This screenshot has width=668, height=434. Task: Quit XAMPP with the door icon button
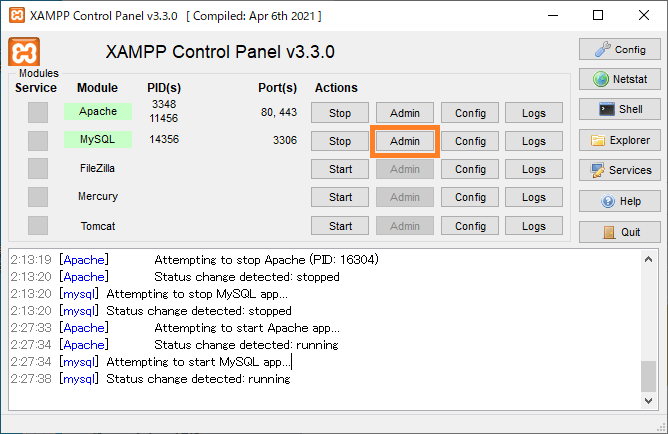(619, 232)
